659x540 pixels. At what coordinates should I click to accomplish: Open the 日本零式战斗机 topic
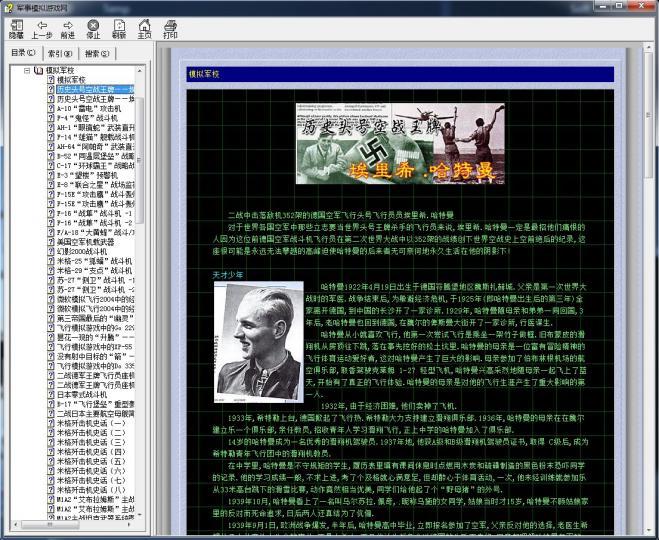click(x=85, y=395)
